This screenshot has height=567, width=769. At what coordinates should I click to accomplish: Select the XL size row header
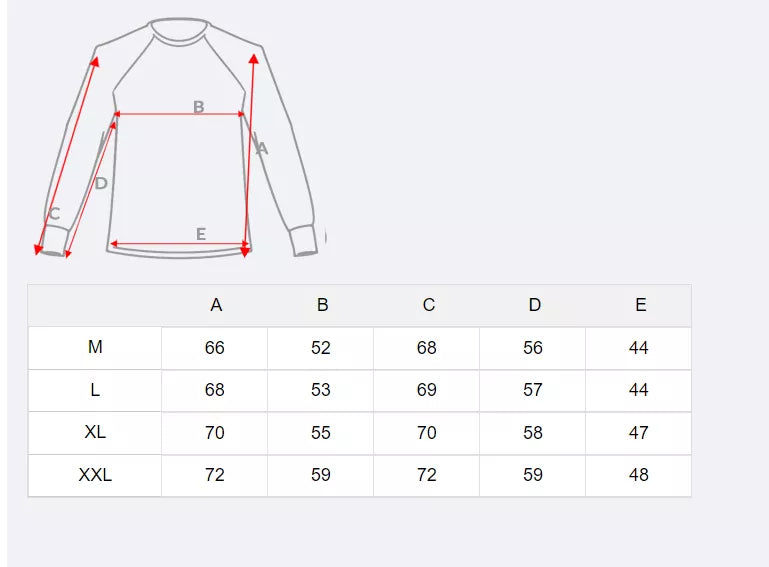95,432
